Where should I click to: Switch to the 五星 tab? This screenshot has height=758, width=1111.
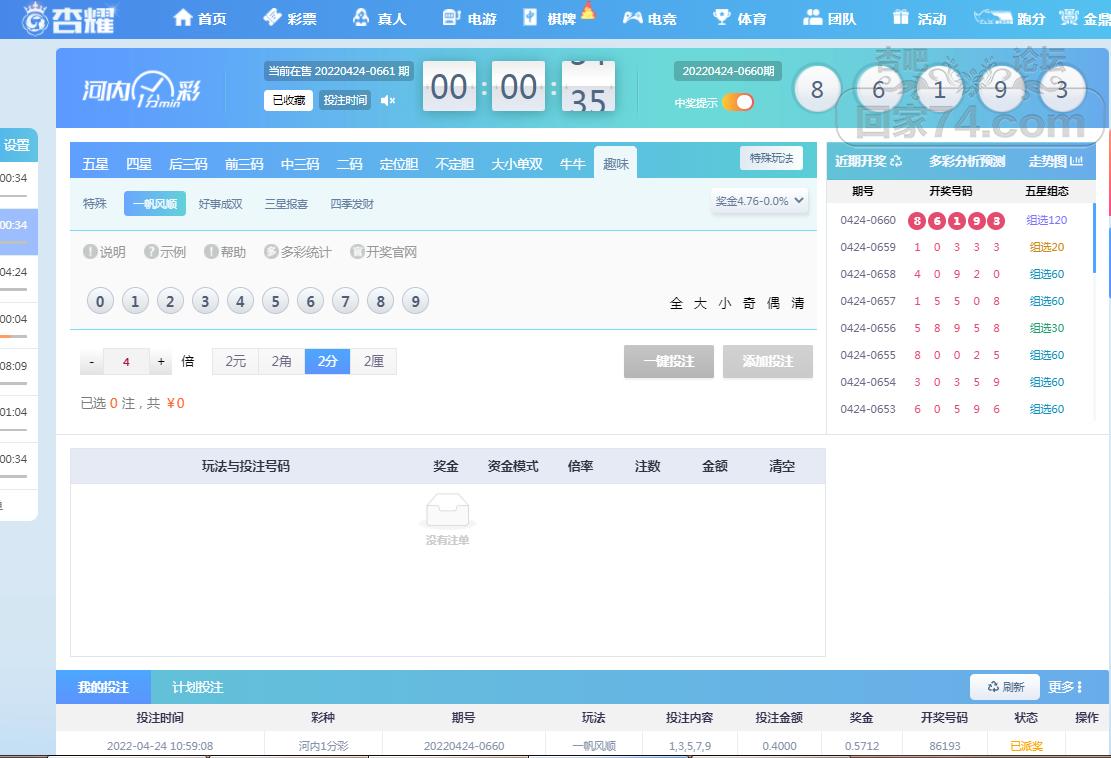point(95,164)
